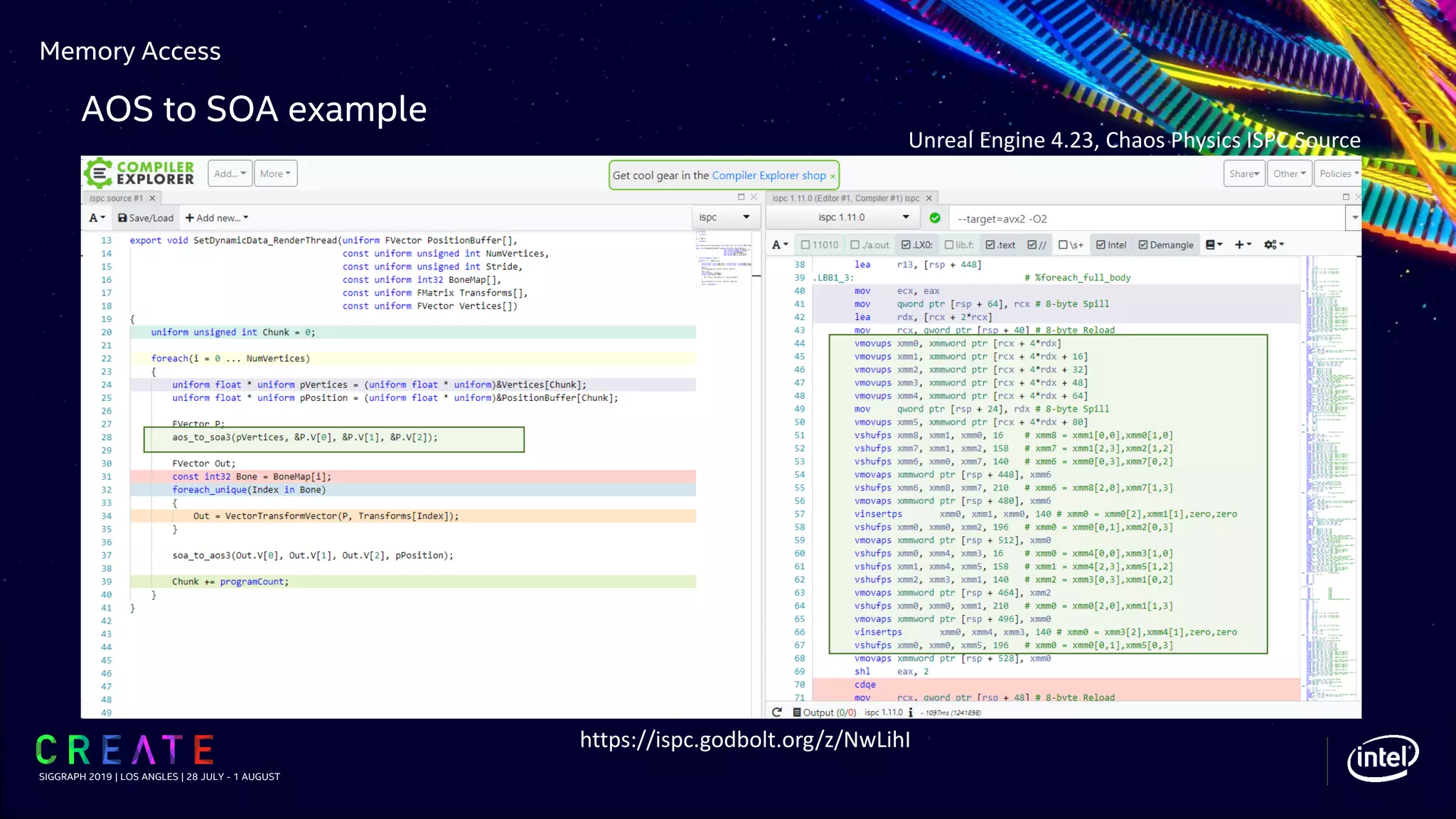Click the recompile refresh icon

tap(776, 712)
